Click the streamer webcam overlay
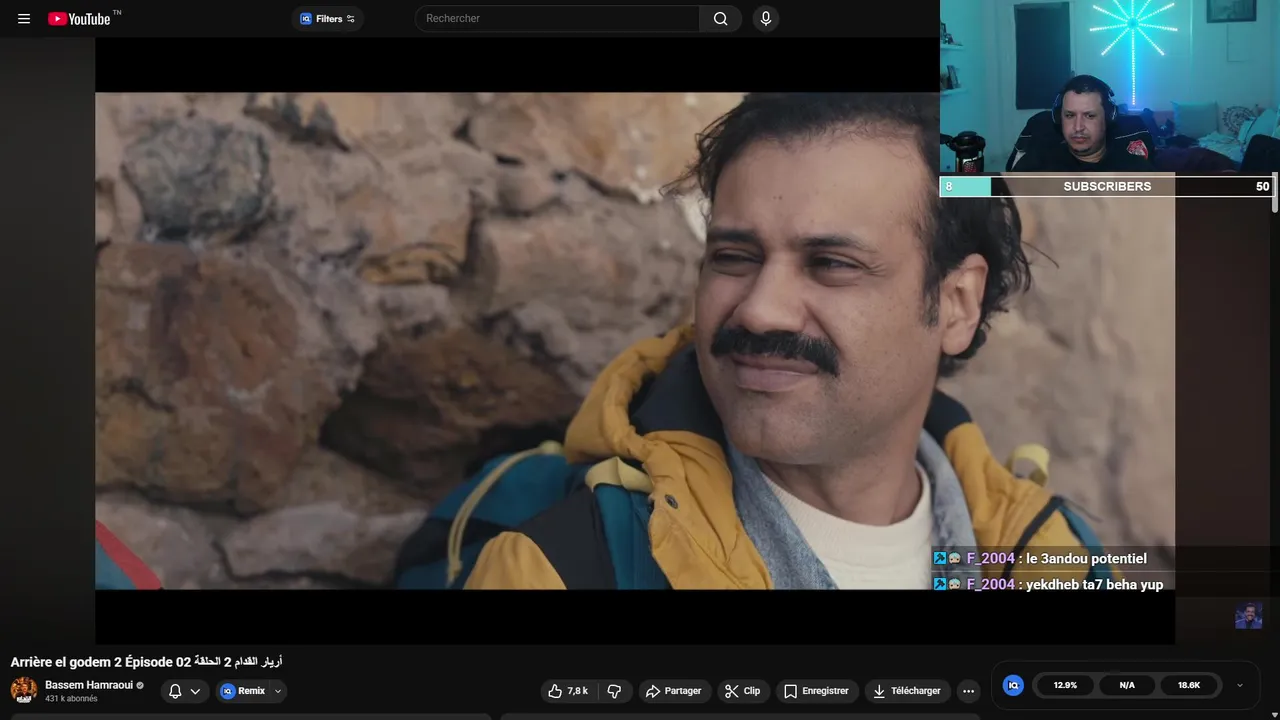The width and height of the screenshot is (1280, 720). pos(1108,87)
